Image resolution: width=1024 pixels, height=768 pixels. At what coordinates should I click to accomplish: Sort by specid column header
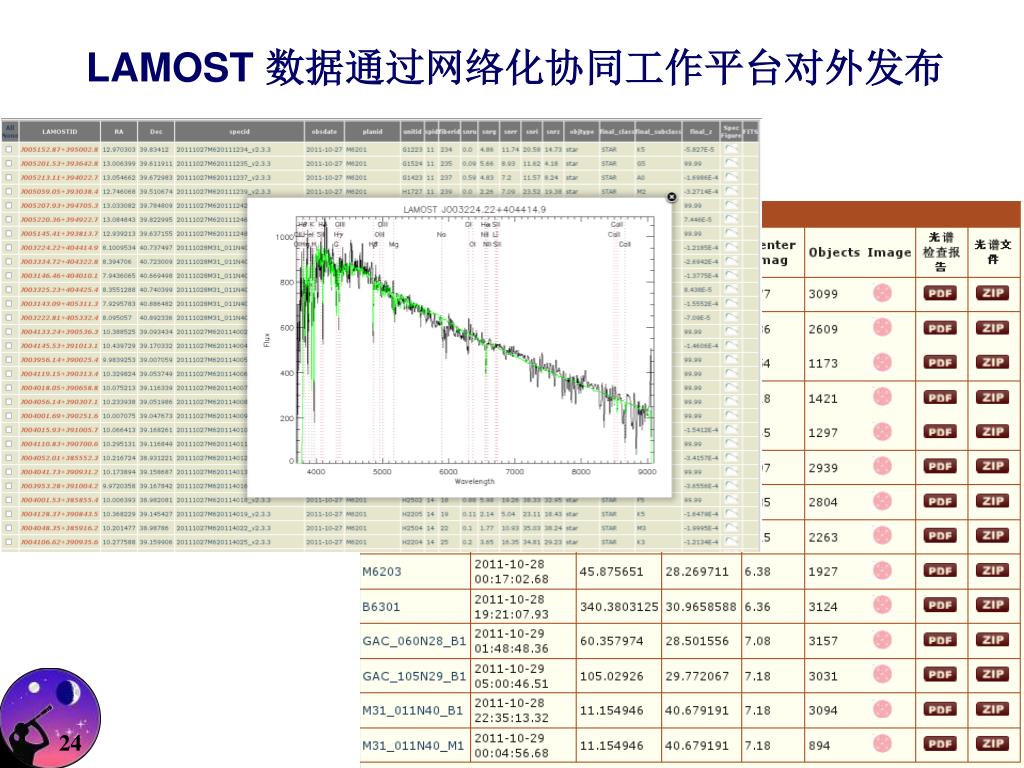point(239,131)
